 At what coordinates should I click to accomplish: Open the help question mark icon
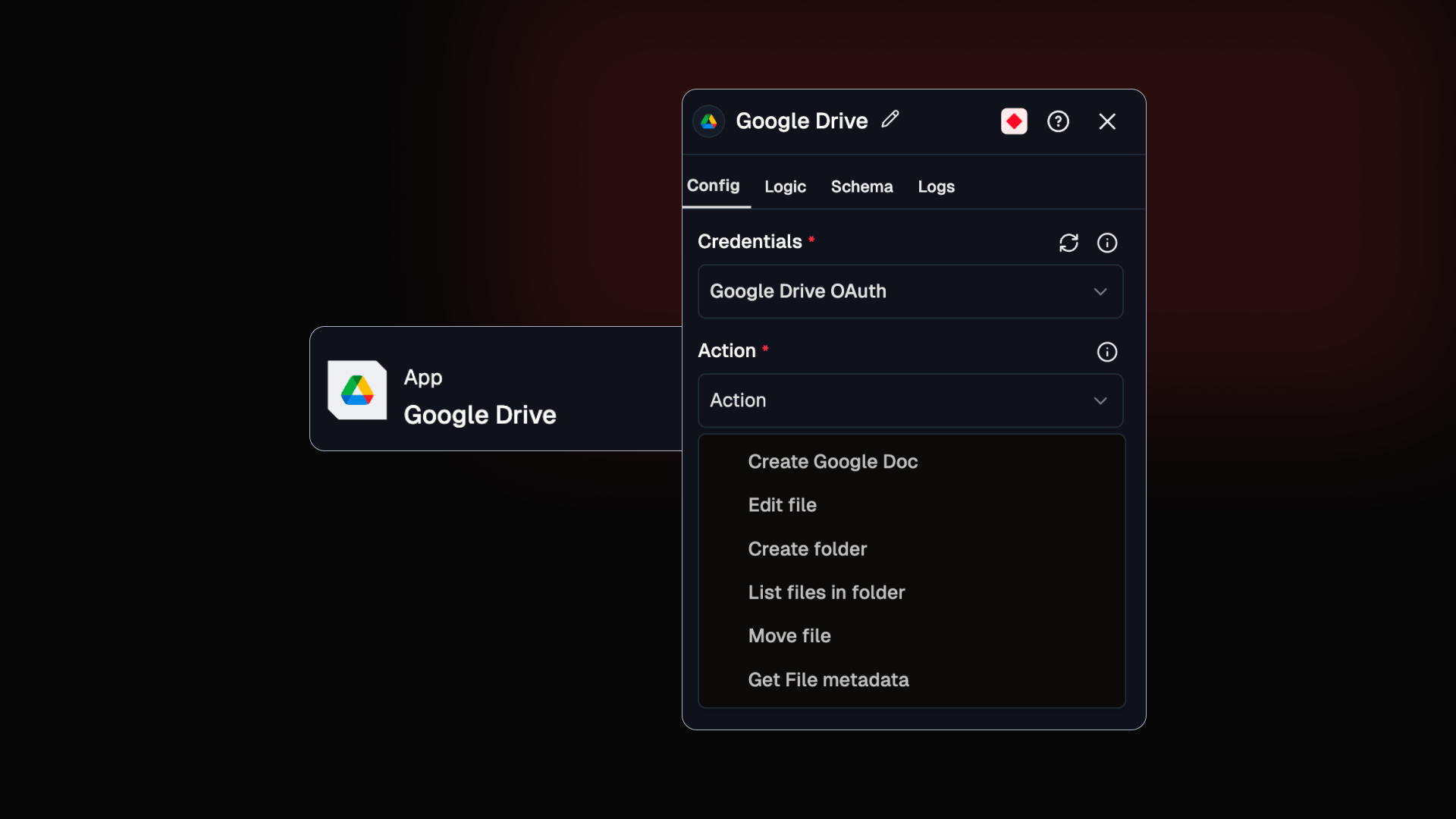pos(1058,121)
